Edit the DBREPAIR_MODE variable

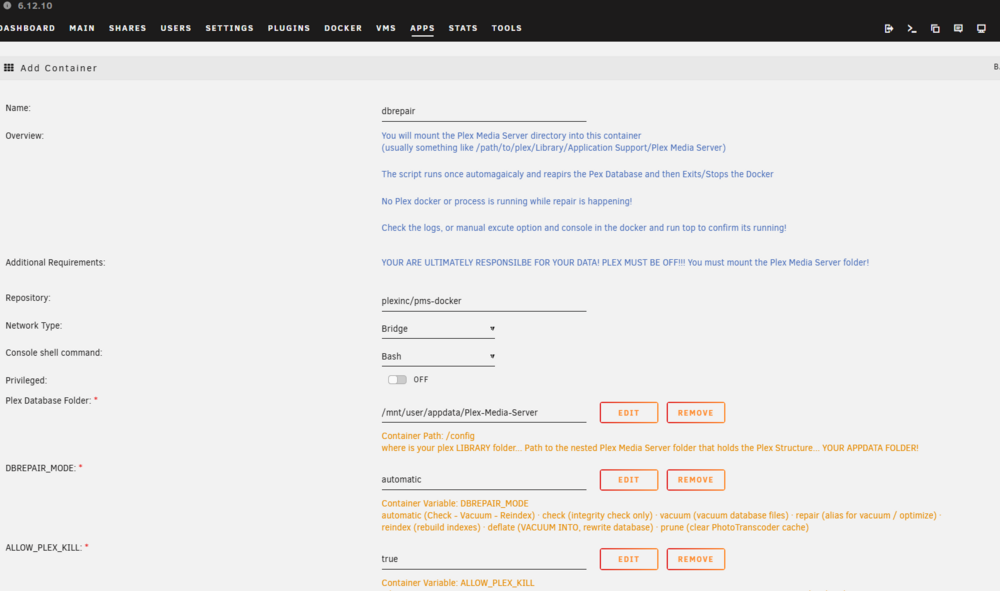tap(629, 479)
